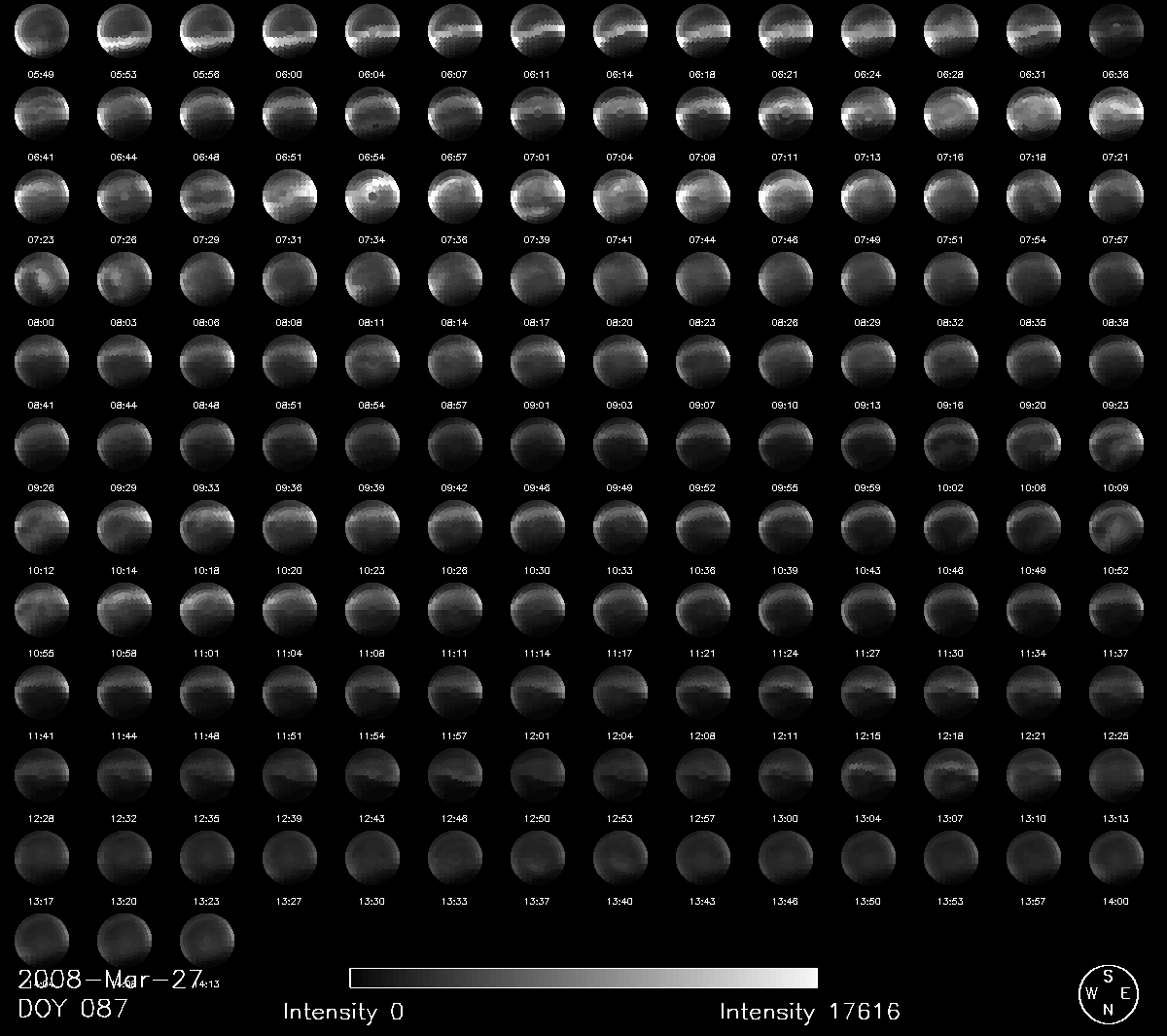Click the '06:44' timestamp text

tap(124, 157)
